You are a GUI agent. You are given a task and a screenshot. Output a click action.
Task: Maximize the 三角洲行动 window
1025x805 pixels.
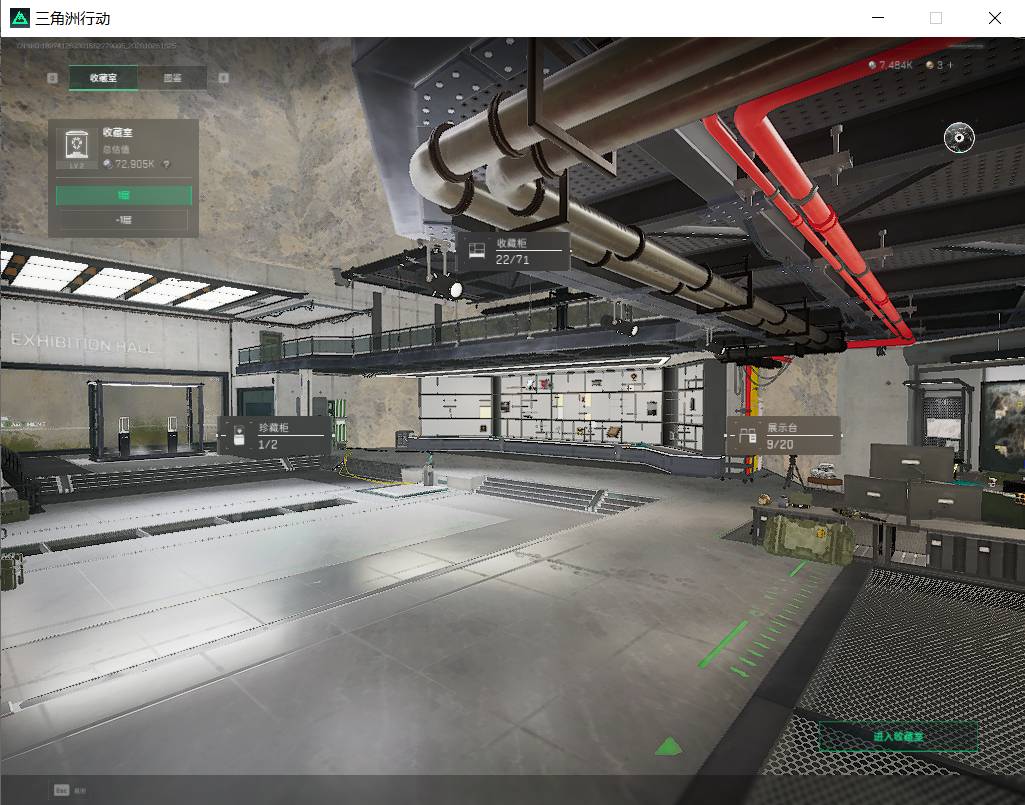click(935, 18)
